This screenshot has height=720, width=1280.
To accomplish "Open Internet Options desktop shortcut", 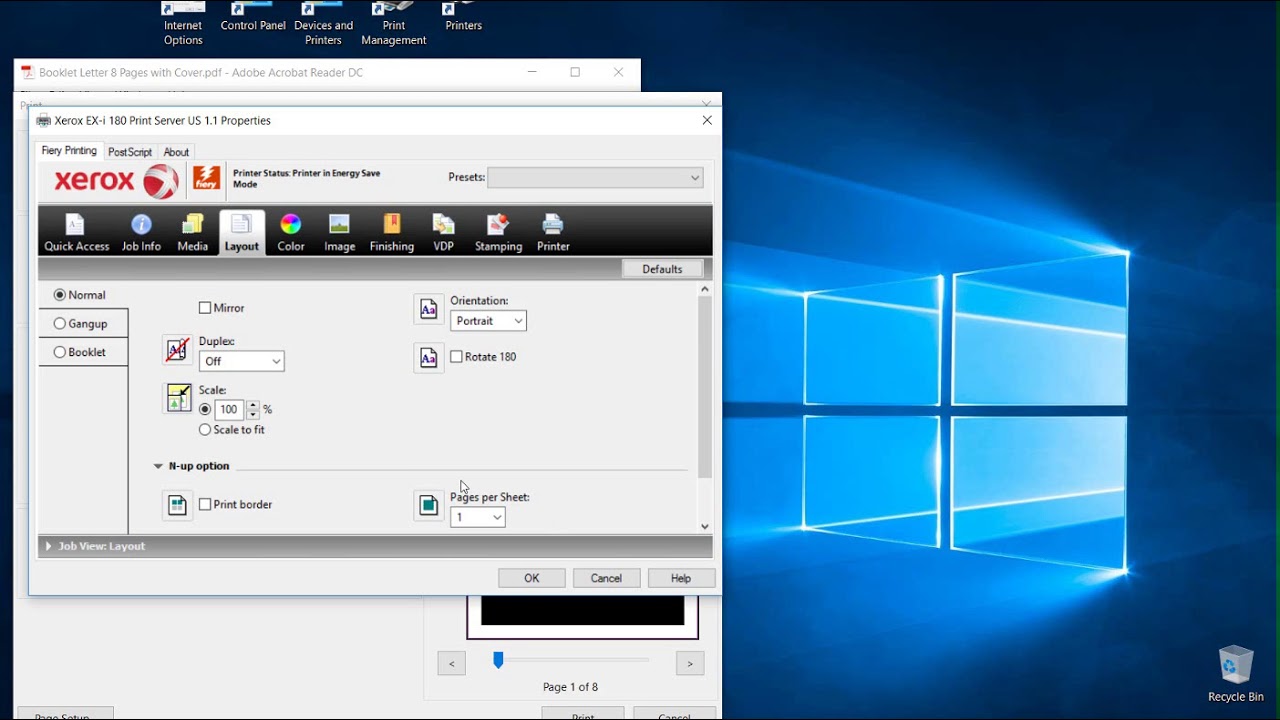I will [183, 24].
